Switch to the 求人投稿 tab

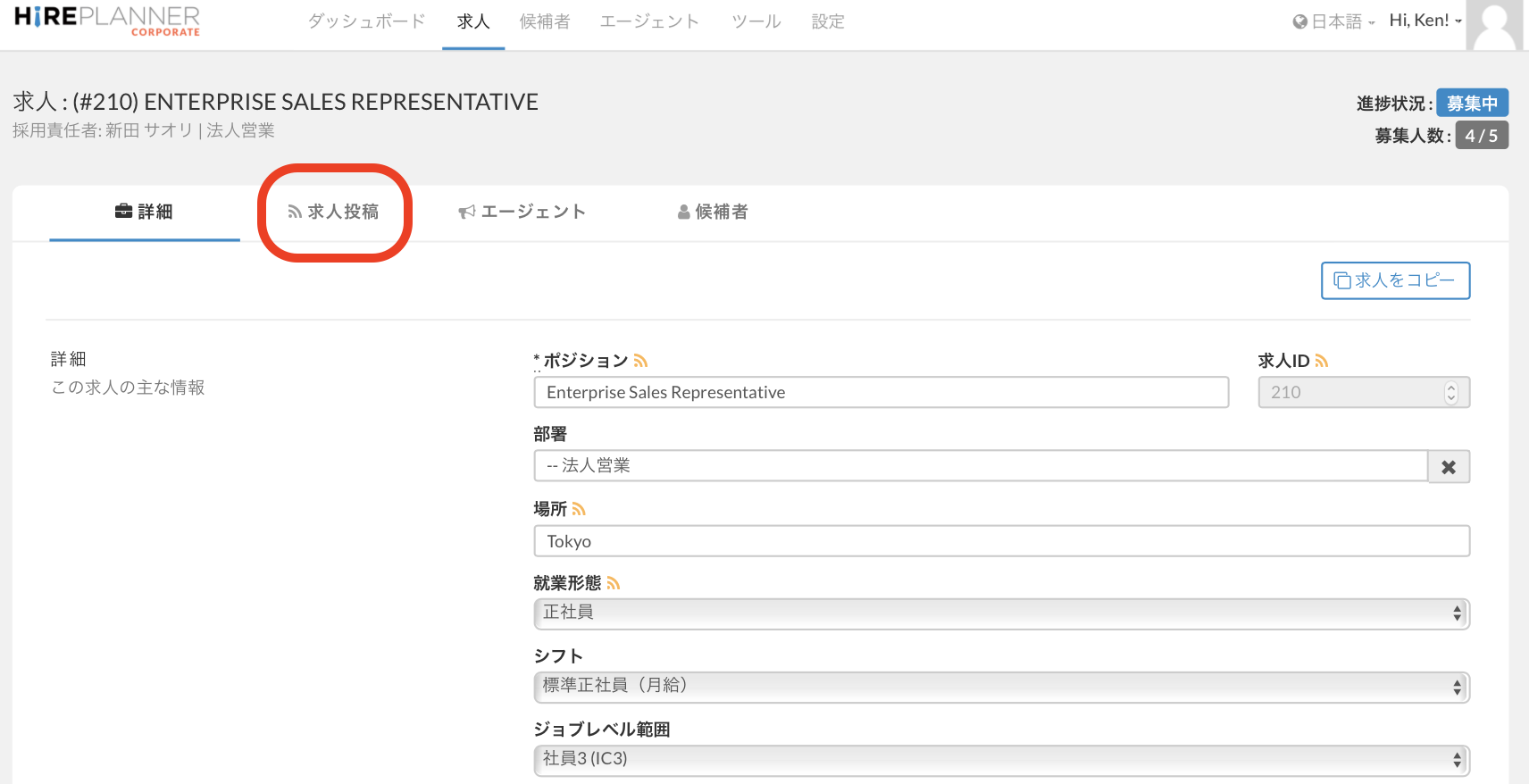[334, 212]
